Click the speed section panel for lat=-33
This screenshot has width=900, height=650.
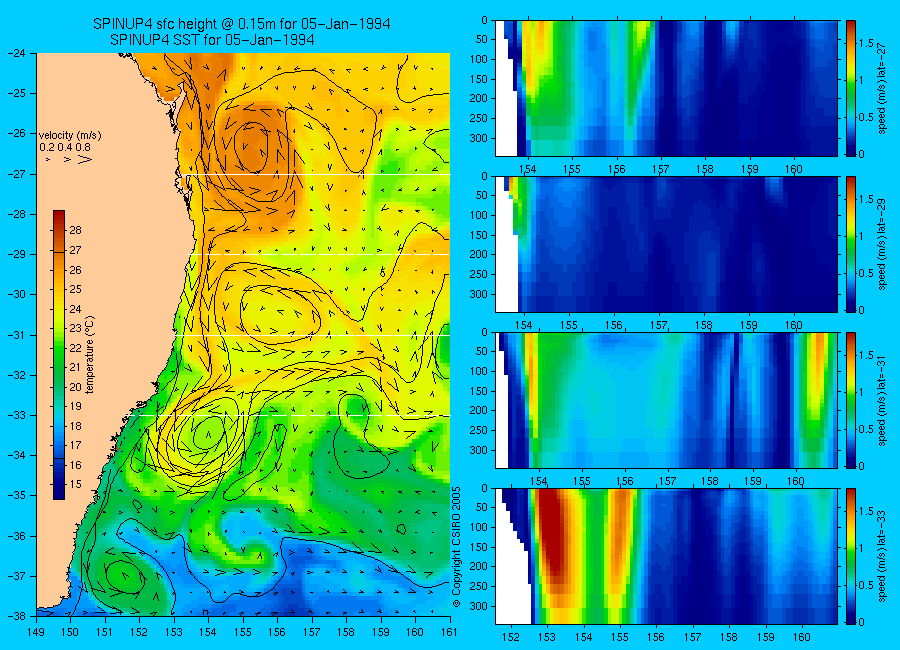point(666,556)
